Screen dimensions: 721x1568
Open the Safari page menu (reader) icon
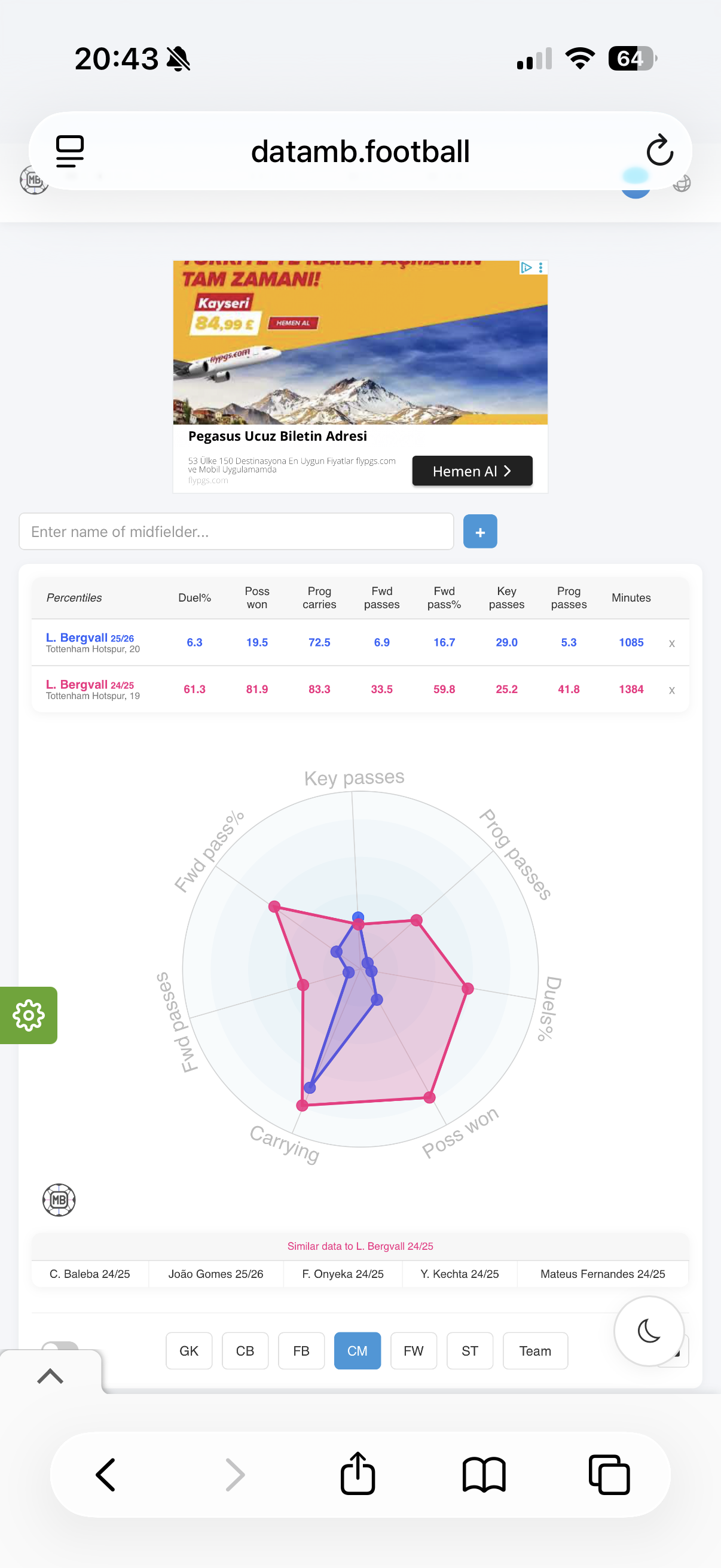(x=70, y=151)
